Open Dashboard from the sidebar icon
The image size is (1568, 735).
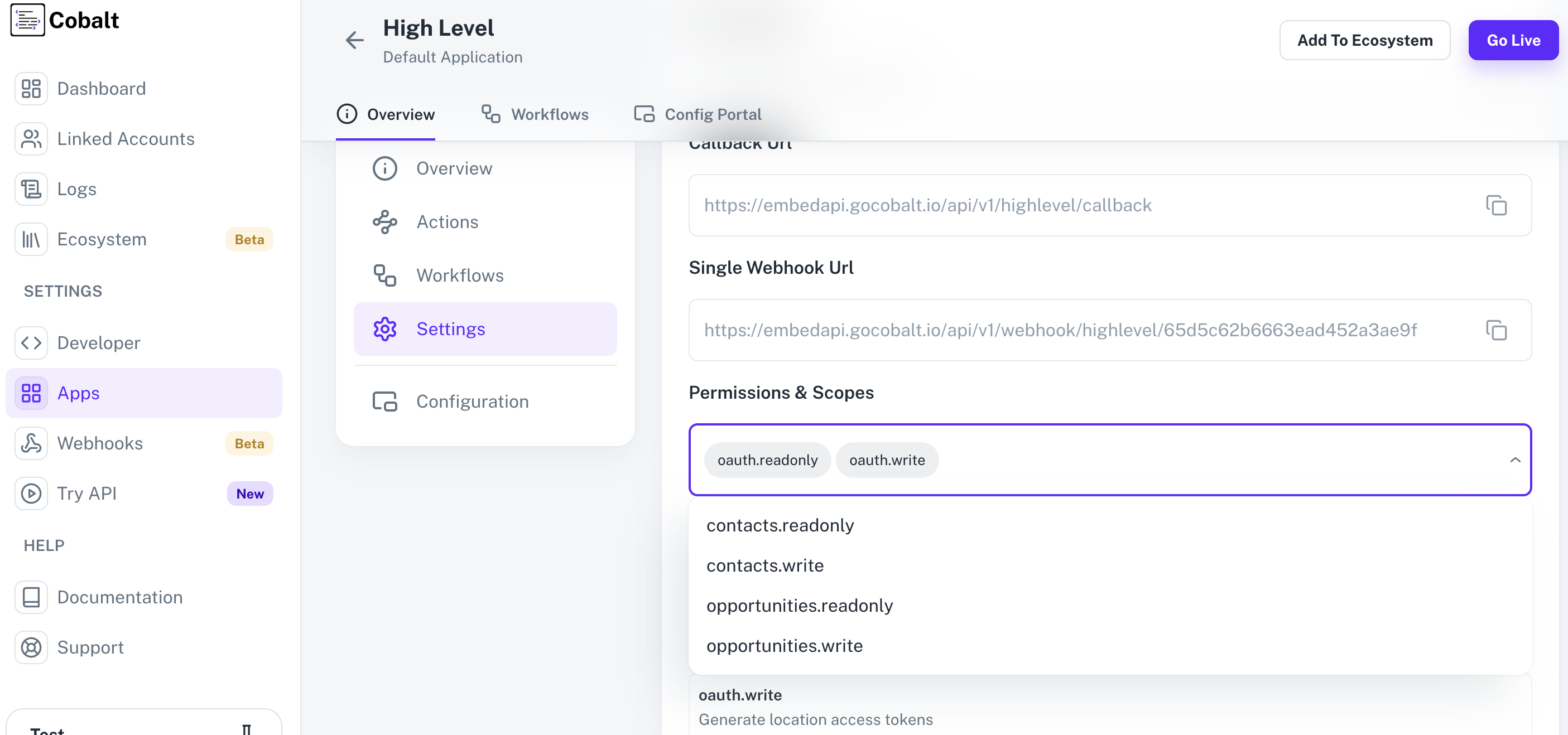coord(31,88)
